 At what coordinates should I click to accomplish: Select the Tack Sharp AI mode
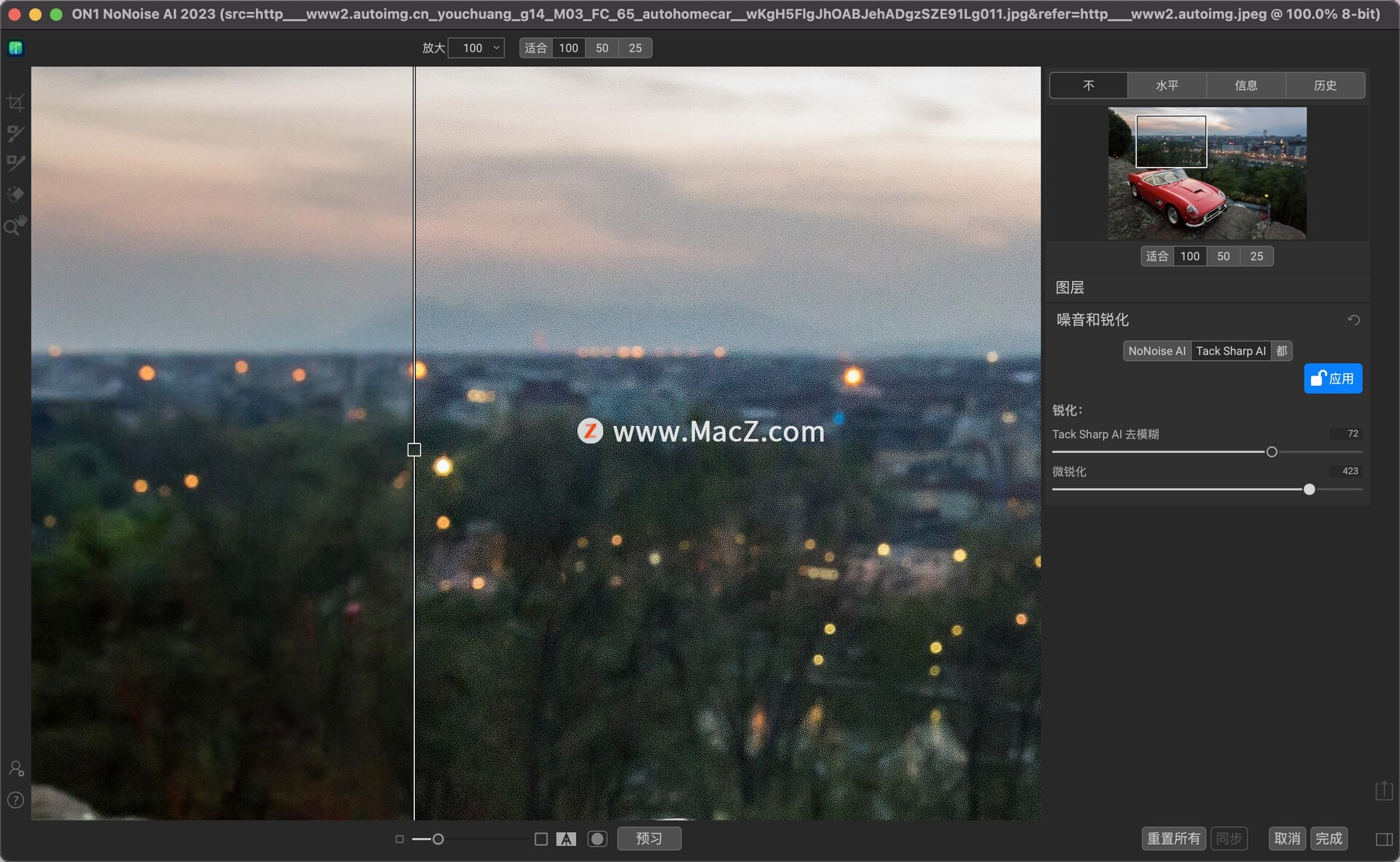point(1230,351)
